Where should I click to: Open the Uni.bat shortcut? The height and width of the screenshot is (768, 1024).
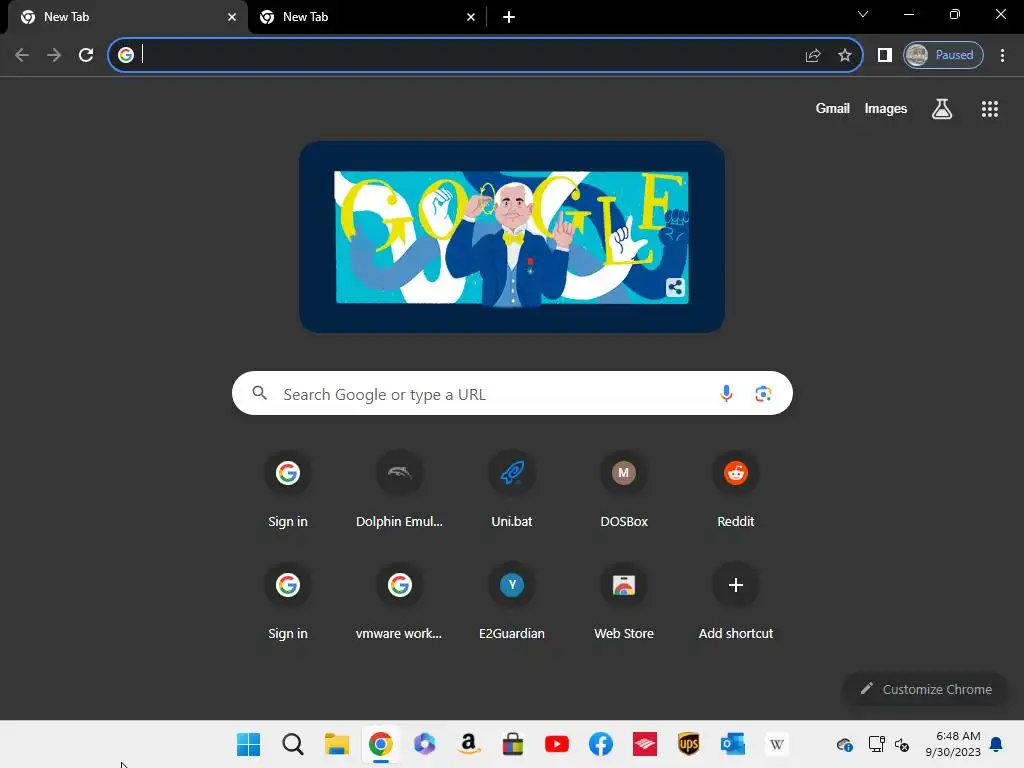511,489
